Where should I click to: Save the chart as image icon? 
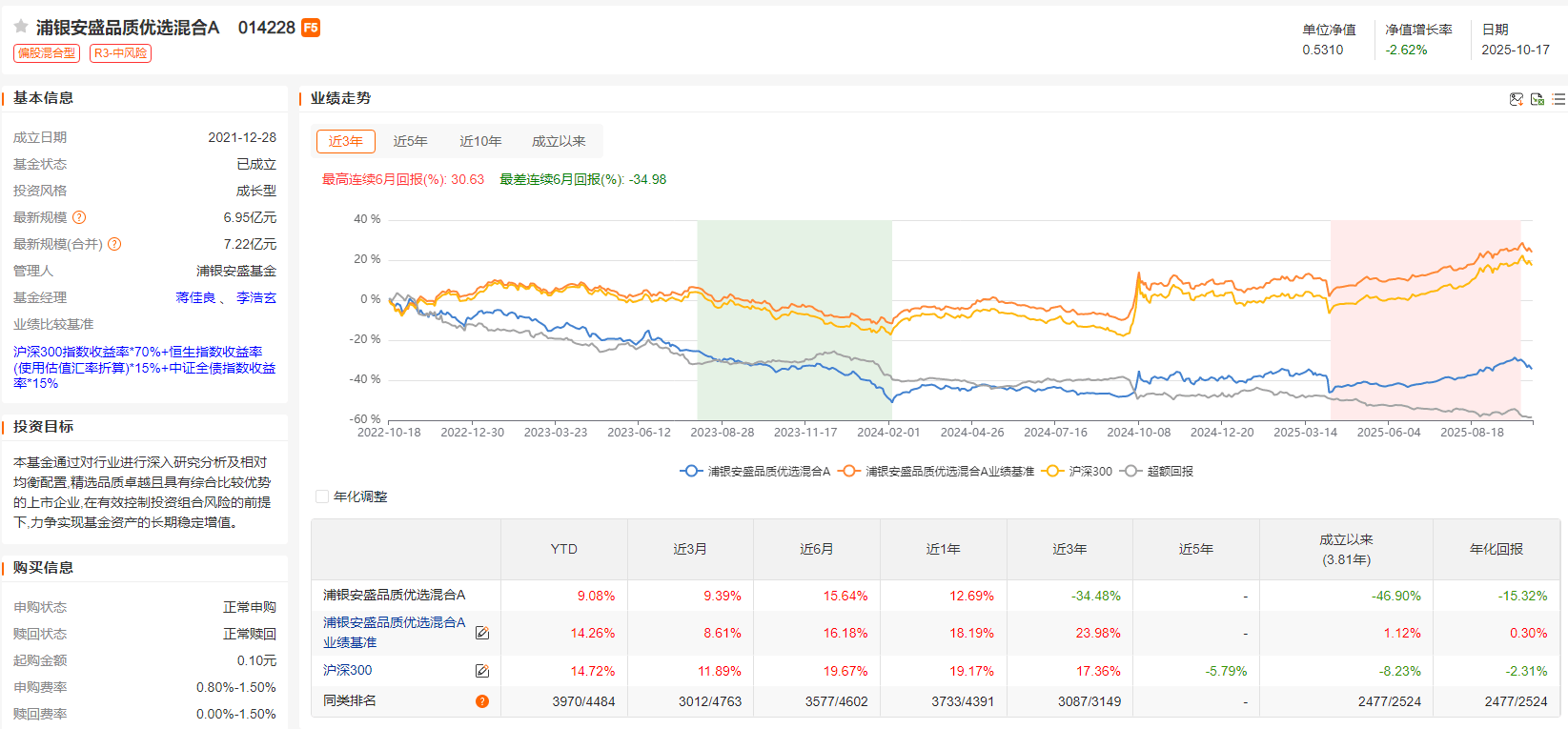pos(1517,99)
